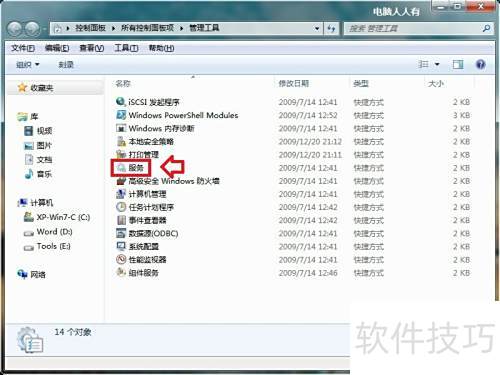Viewport: 500px width, 375px height.
Task: Expand the arrow after 所有控制面板项 breadcrumb
Action: tap(182, 28)
